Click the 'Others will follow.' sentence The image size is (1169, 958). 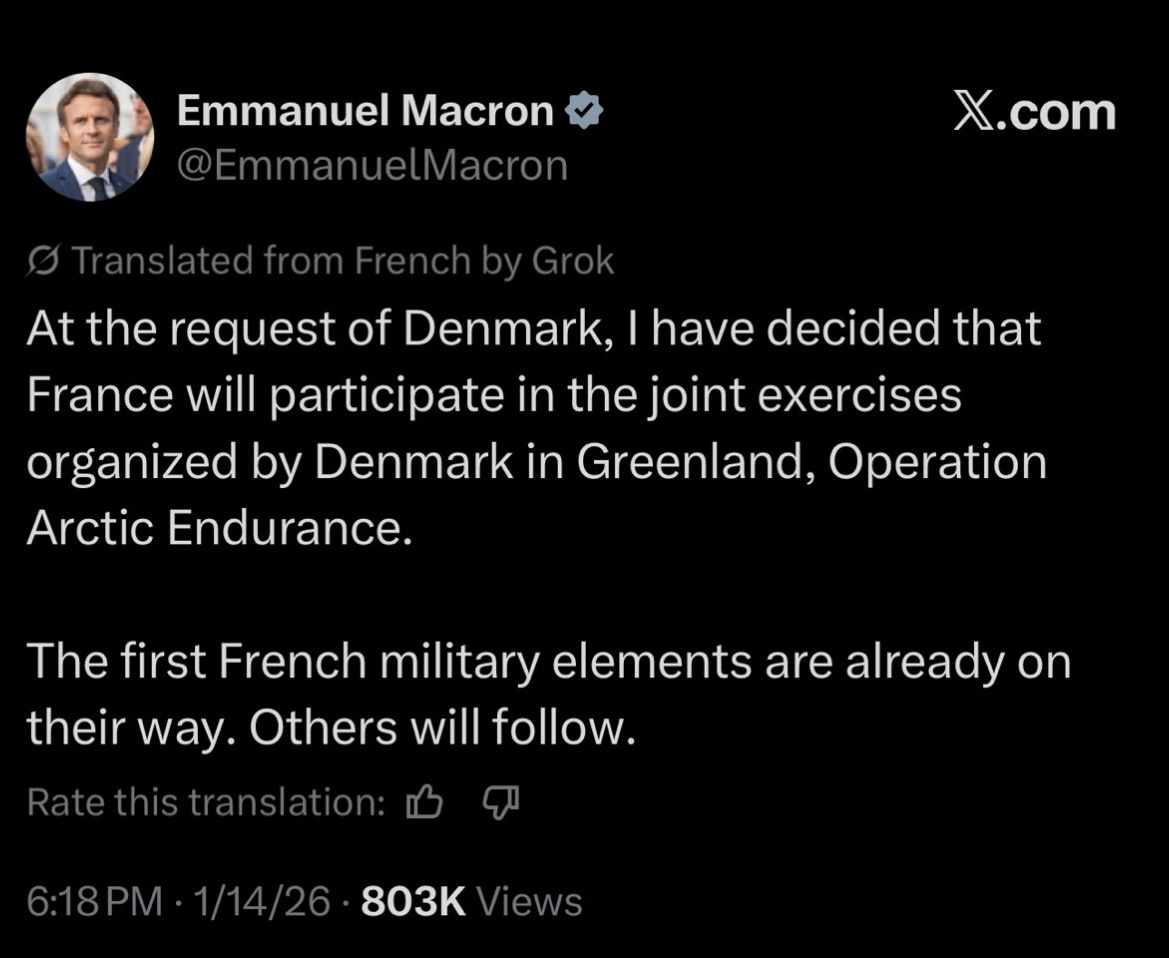coord(441,730)
